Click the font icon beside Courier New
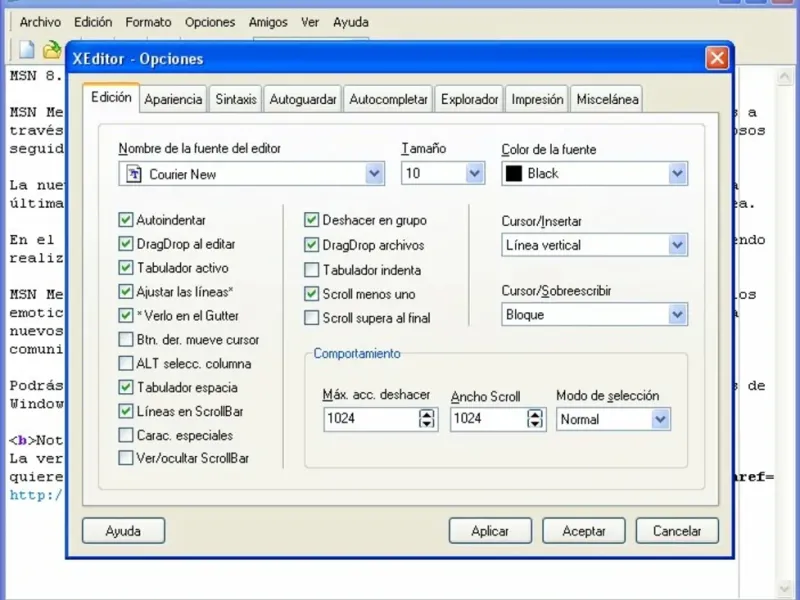The image size is (800, 600). (134, 174)
